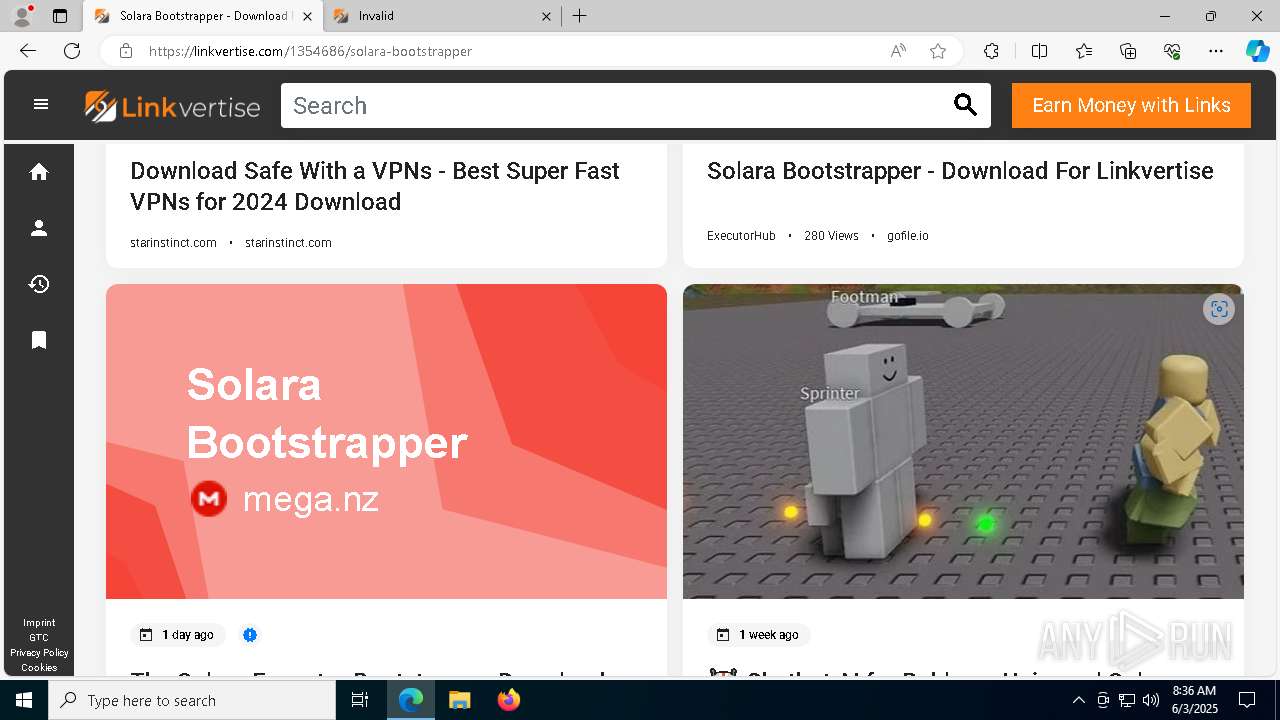Open the Imprint footer link
Image resolution: width=1280 pixels, height=720 pixels.
click(x=39, y=623)
